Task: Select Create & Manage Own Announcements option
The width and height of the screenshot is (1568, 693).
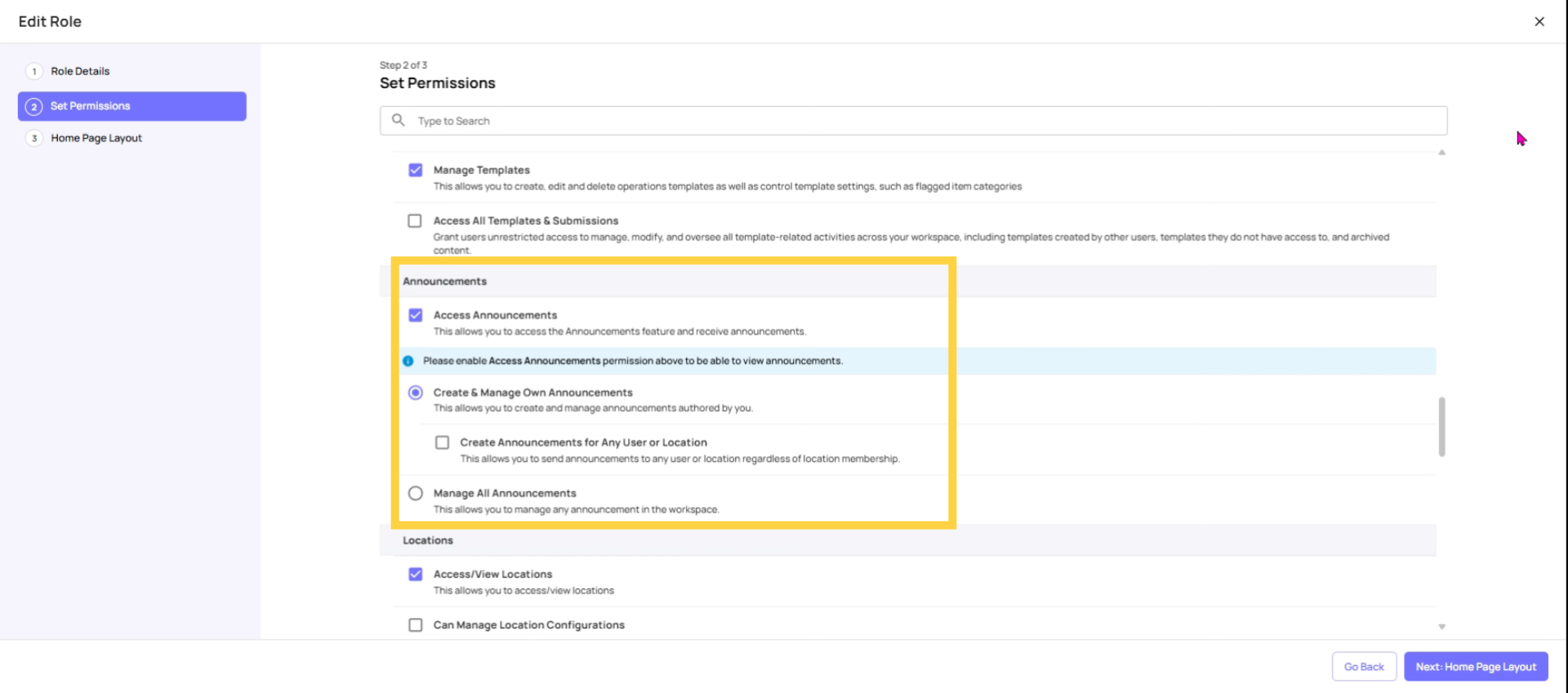Action: tap(415, 392)
